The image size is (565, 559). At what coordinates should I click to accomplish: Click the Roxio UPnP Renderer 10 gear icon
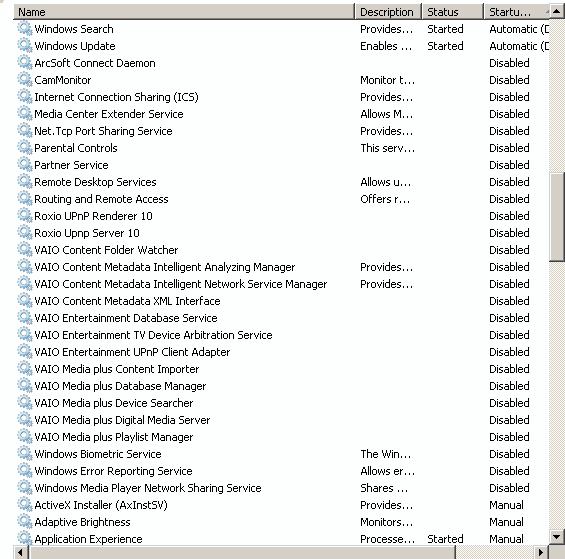25,216
